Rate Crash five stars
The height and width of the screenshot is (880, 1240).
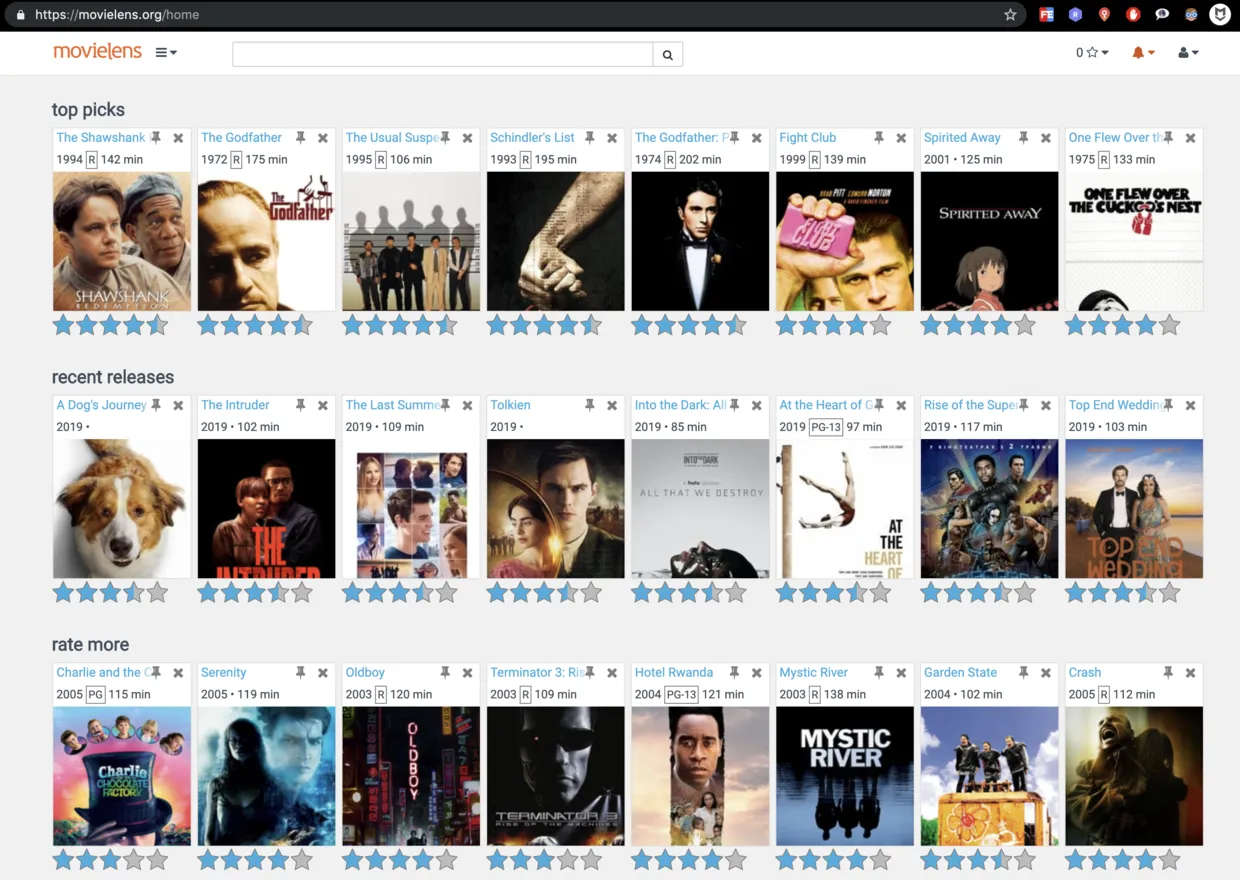(1169, 860)
